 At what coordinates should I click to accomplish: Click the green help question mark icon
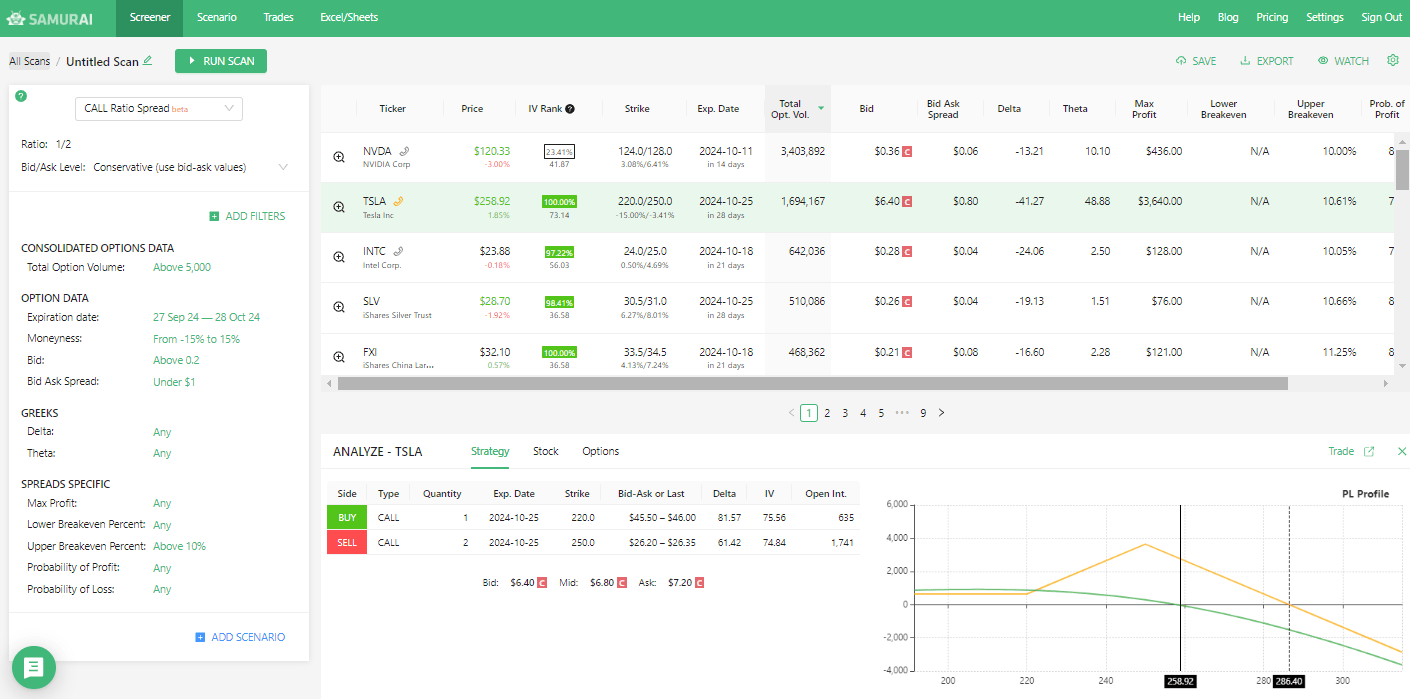coord(21,96)
